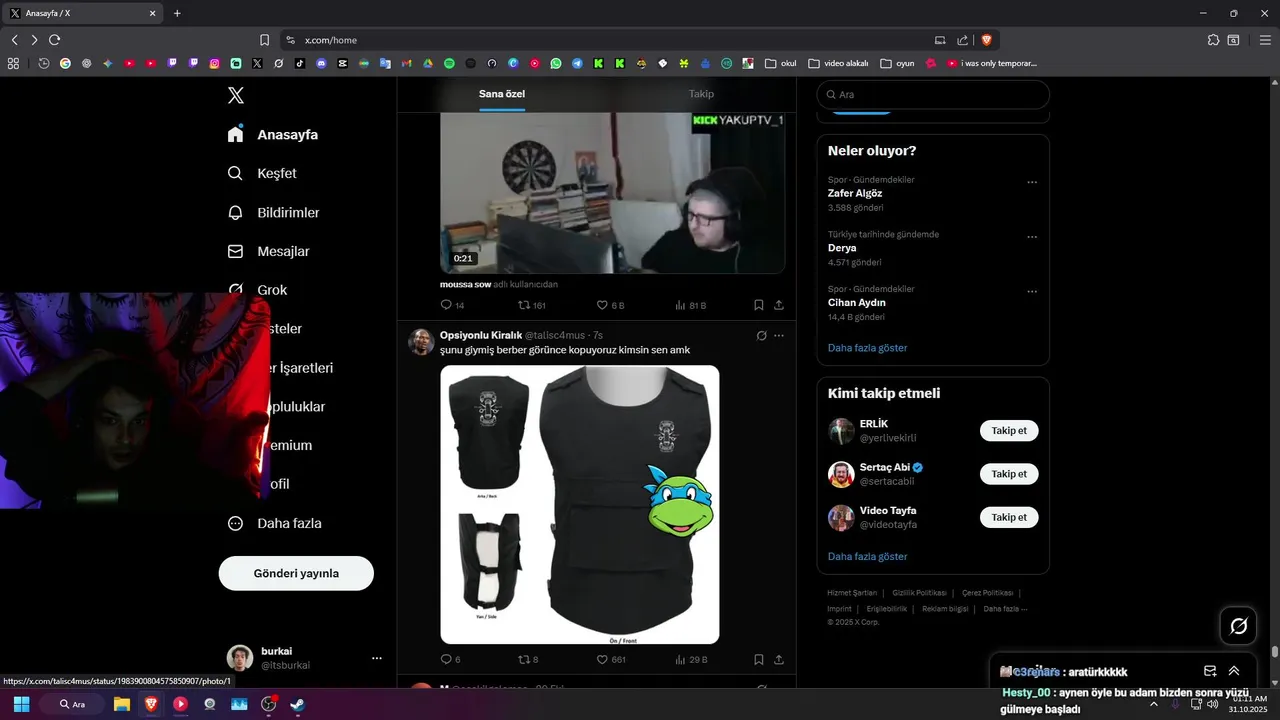1280x720 pixels.
Task: Open more options on Opsiyonlu Kiralık post
Action: pyautogui.click(x=779, y=336)
